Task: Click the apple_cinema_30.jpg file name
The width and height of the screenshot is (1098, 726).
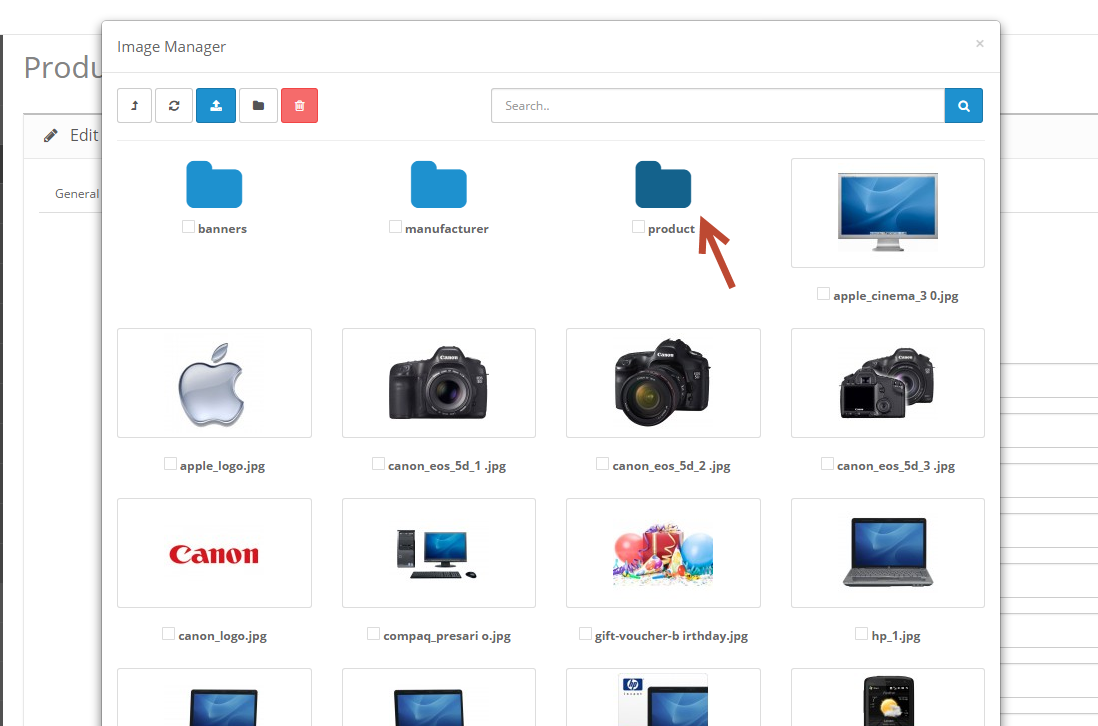Action: [896, 296]
